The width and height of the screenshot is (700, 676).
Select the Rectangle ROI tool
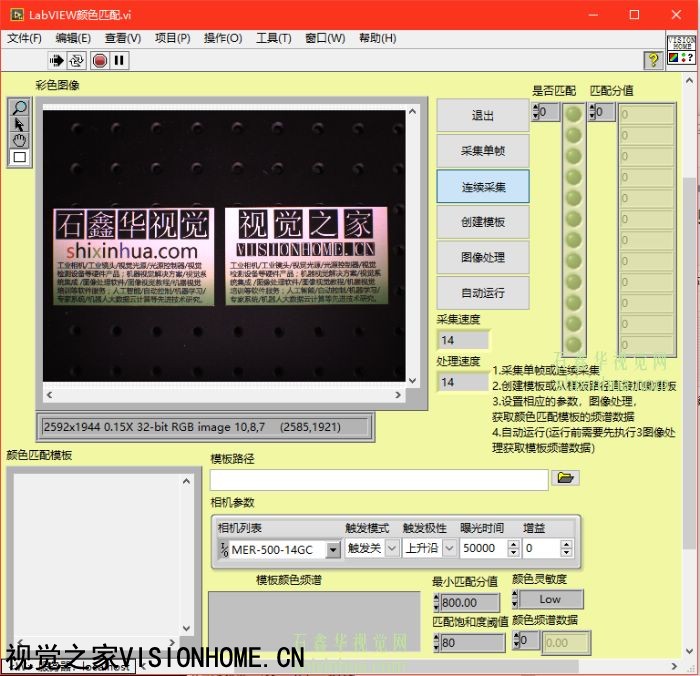click(x=19, y=157)
